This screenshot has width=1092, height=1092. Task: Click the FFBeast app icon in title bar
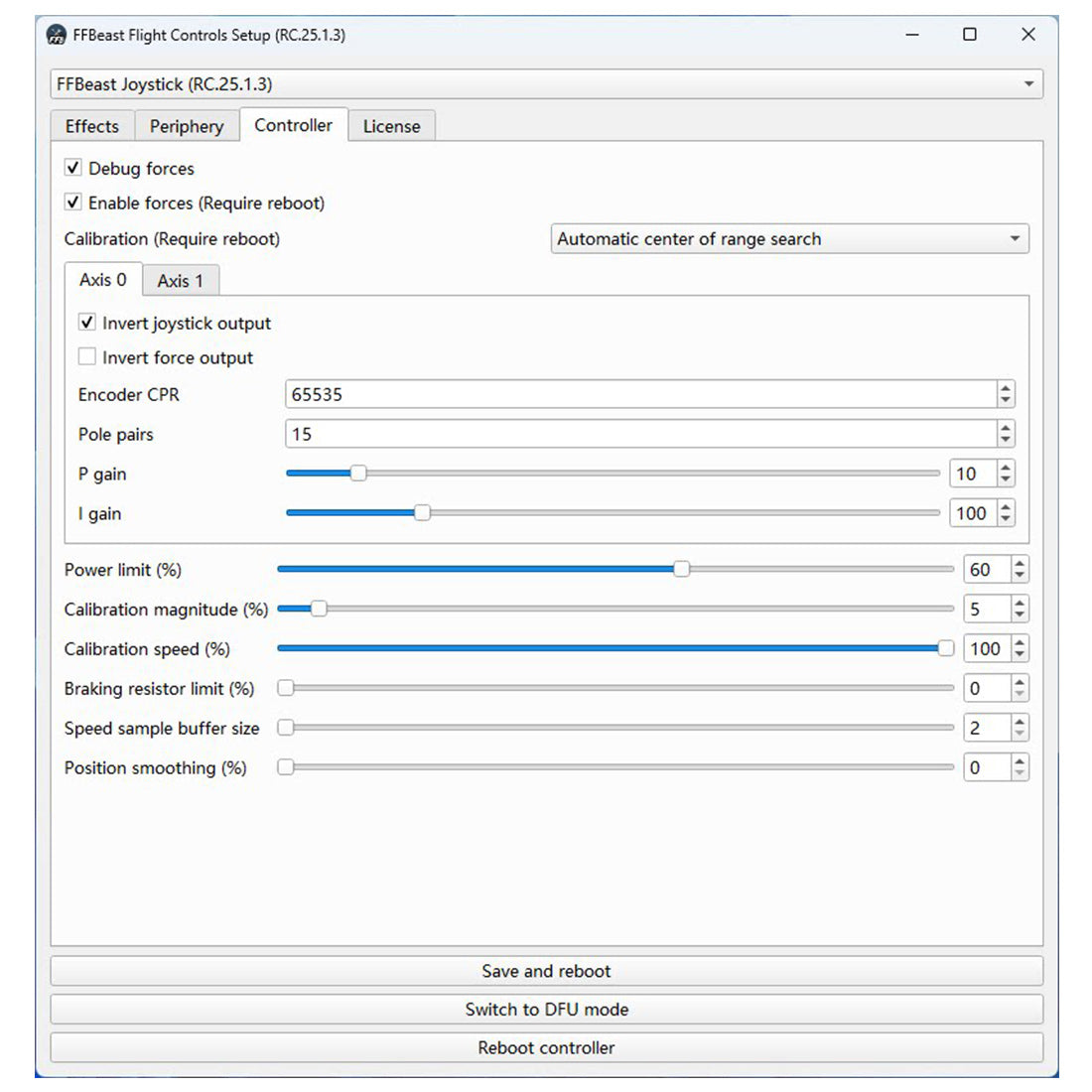coord(57,35)
